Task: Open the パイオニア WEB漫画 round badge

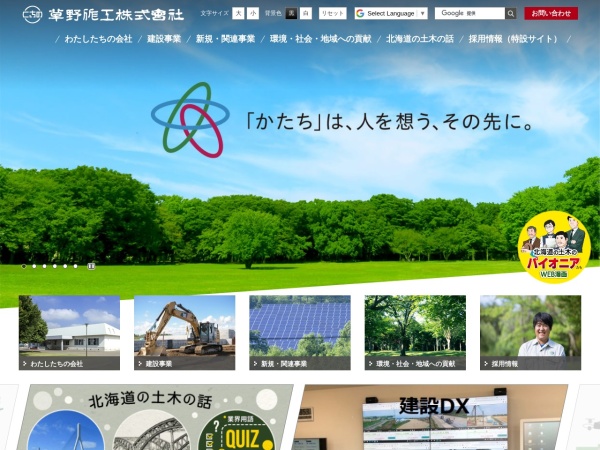Action: coord(554,248)
